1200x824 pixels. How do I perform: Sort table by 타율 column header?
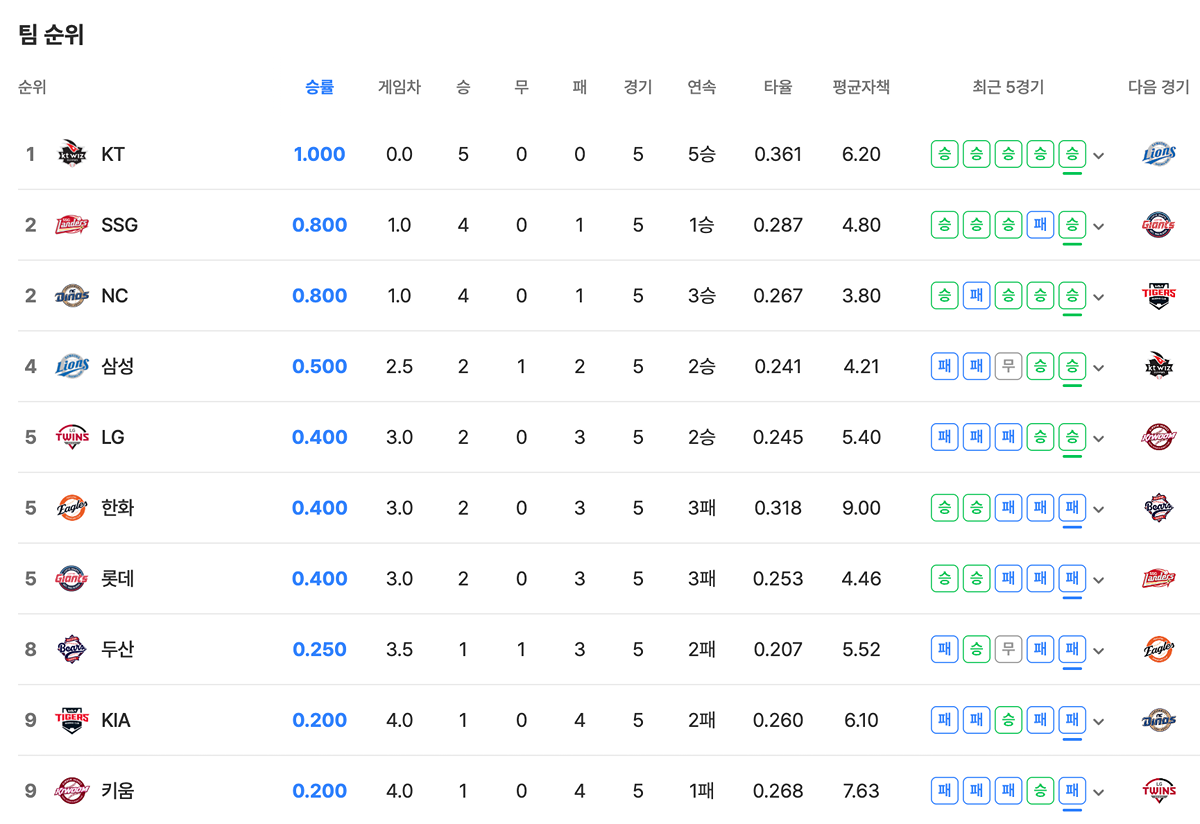pos(777,87)
